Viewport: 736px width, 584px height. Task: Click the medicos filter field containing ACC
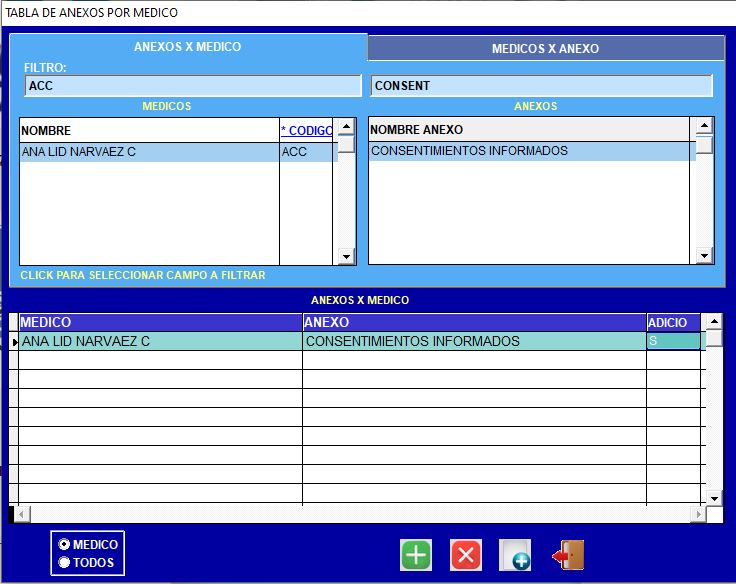(193, 86)
